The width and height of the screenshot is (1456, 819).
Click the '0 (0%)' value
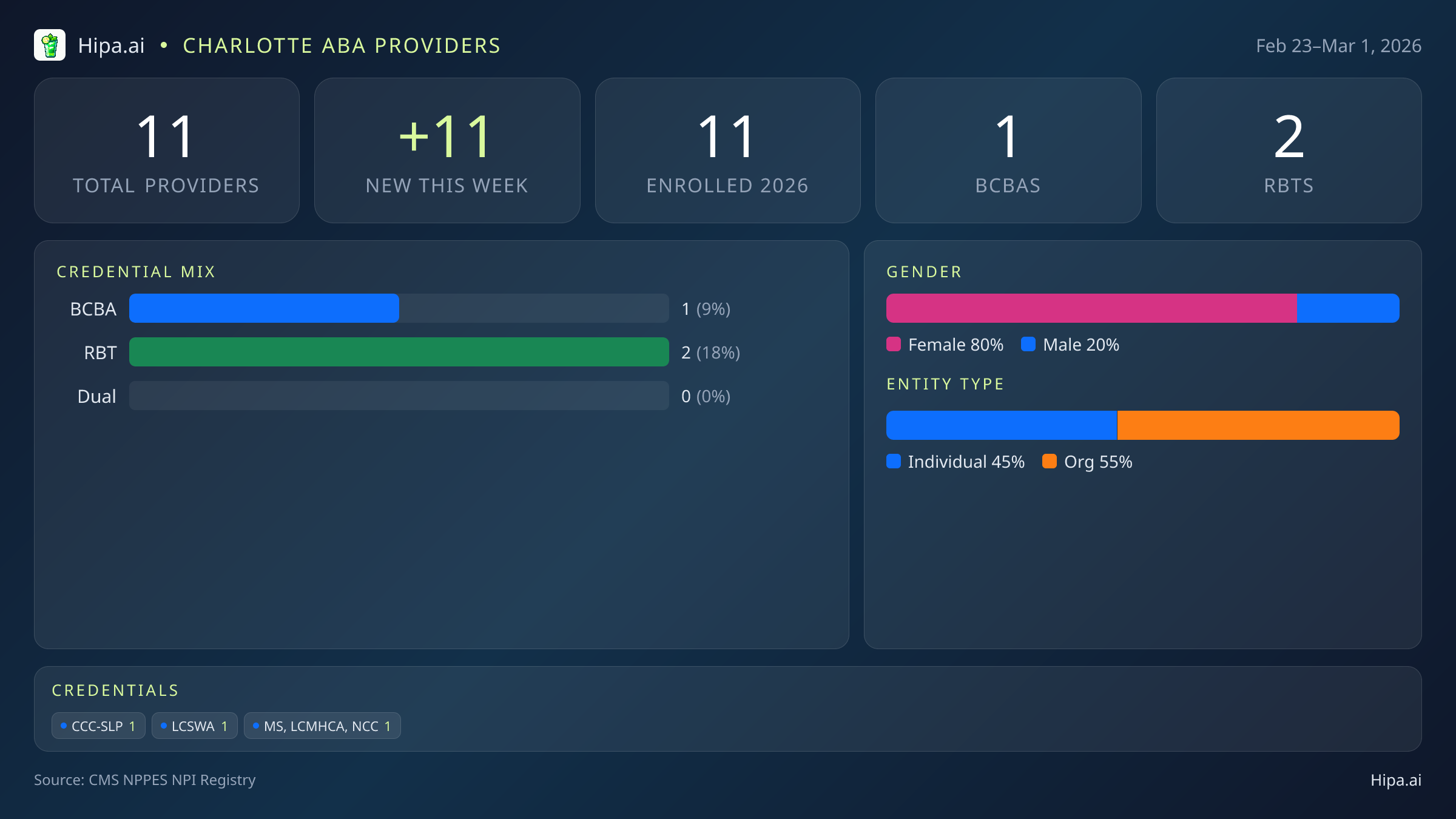pyautogui.click(x=706, y=396)
